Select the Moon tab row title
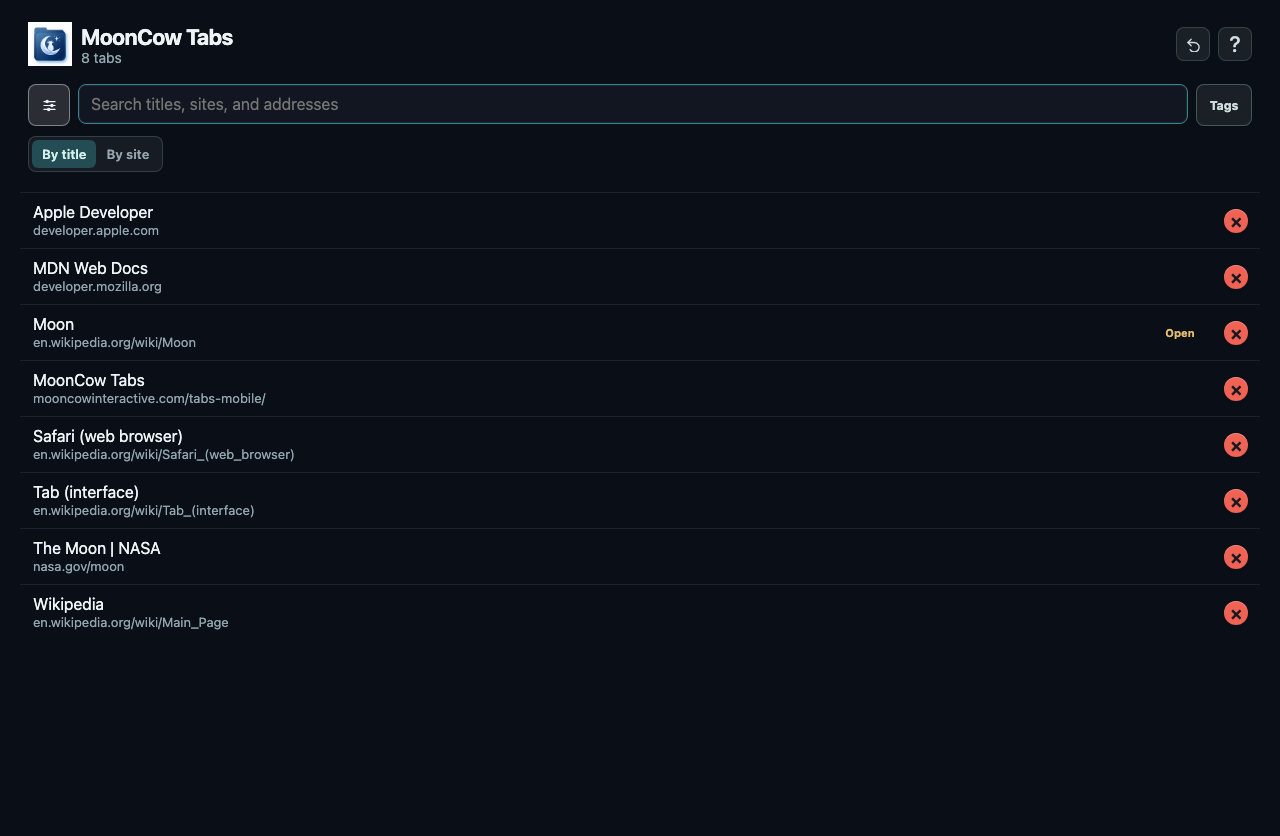 coord(53,324)
